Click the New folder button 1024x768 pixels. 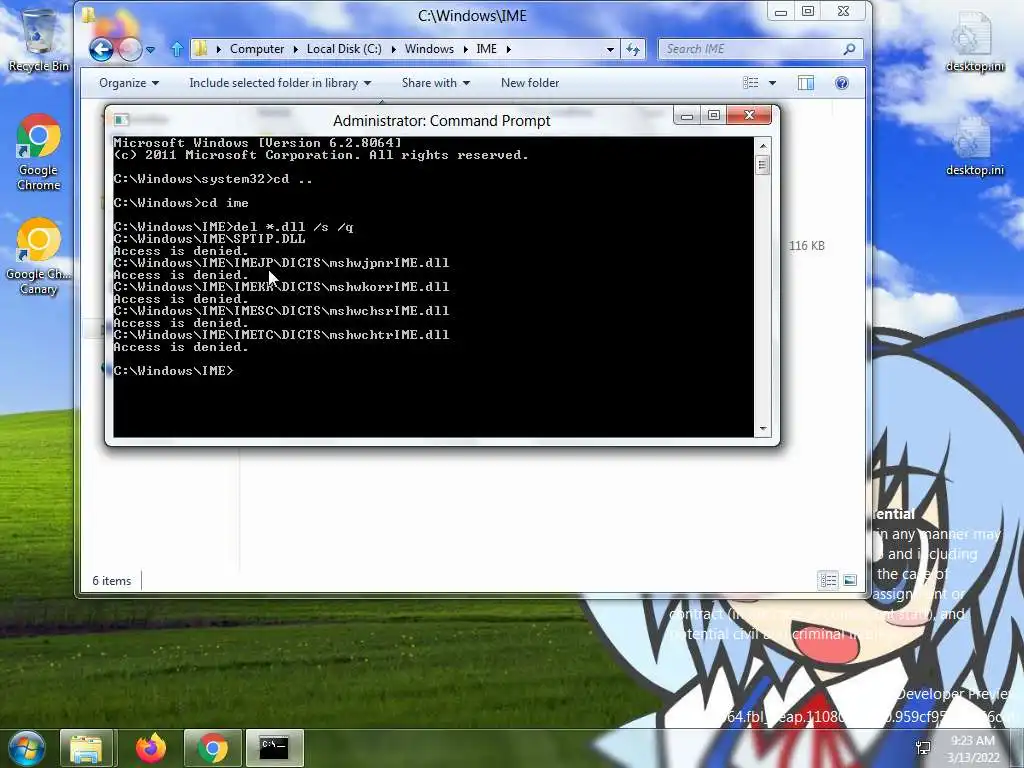click(530, 83)
